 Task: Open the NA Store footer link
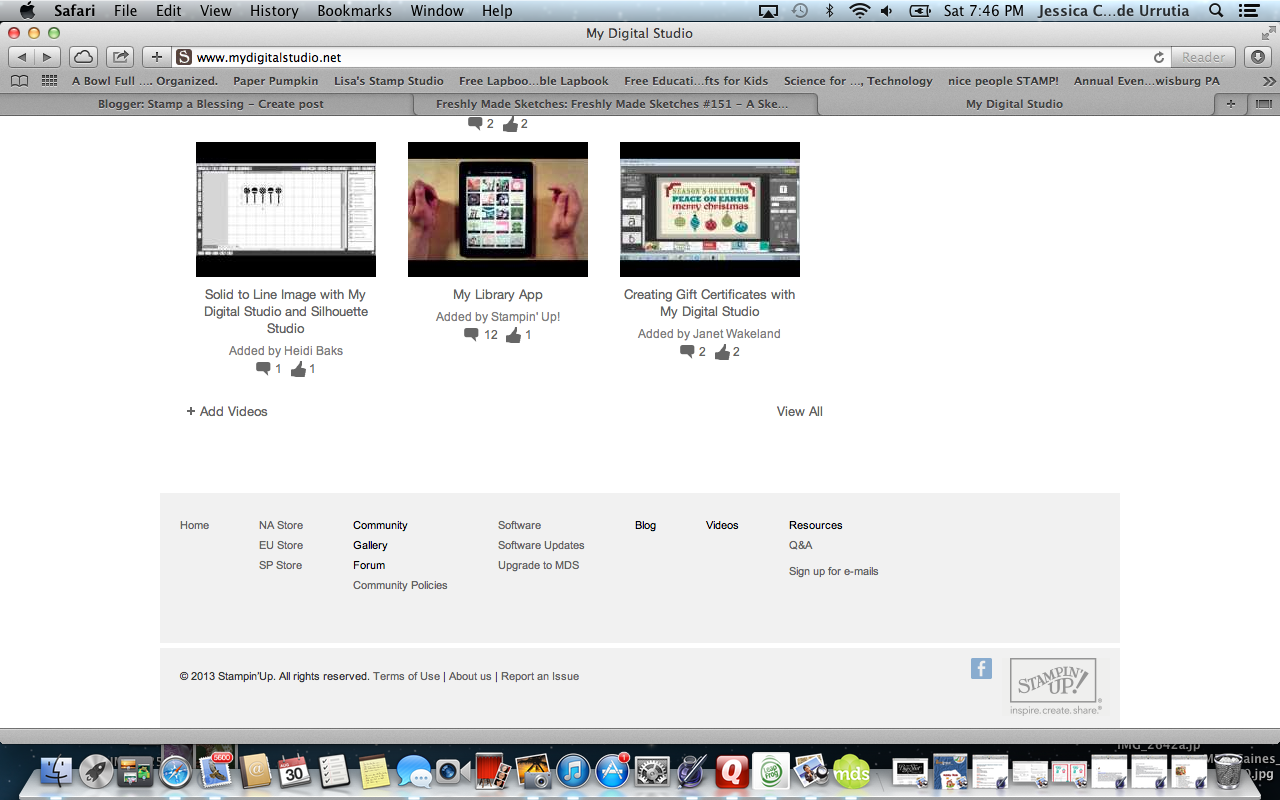tap(281, 525)
